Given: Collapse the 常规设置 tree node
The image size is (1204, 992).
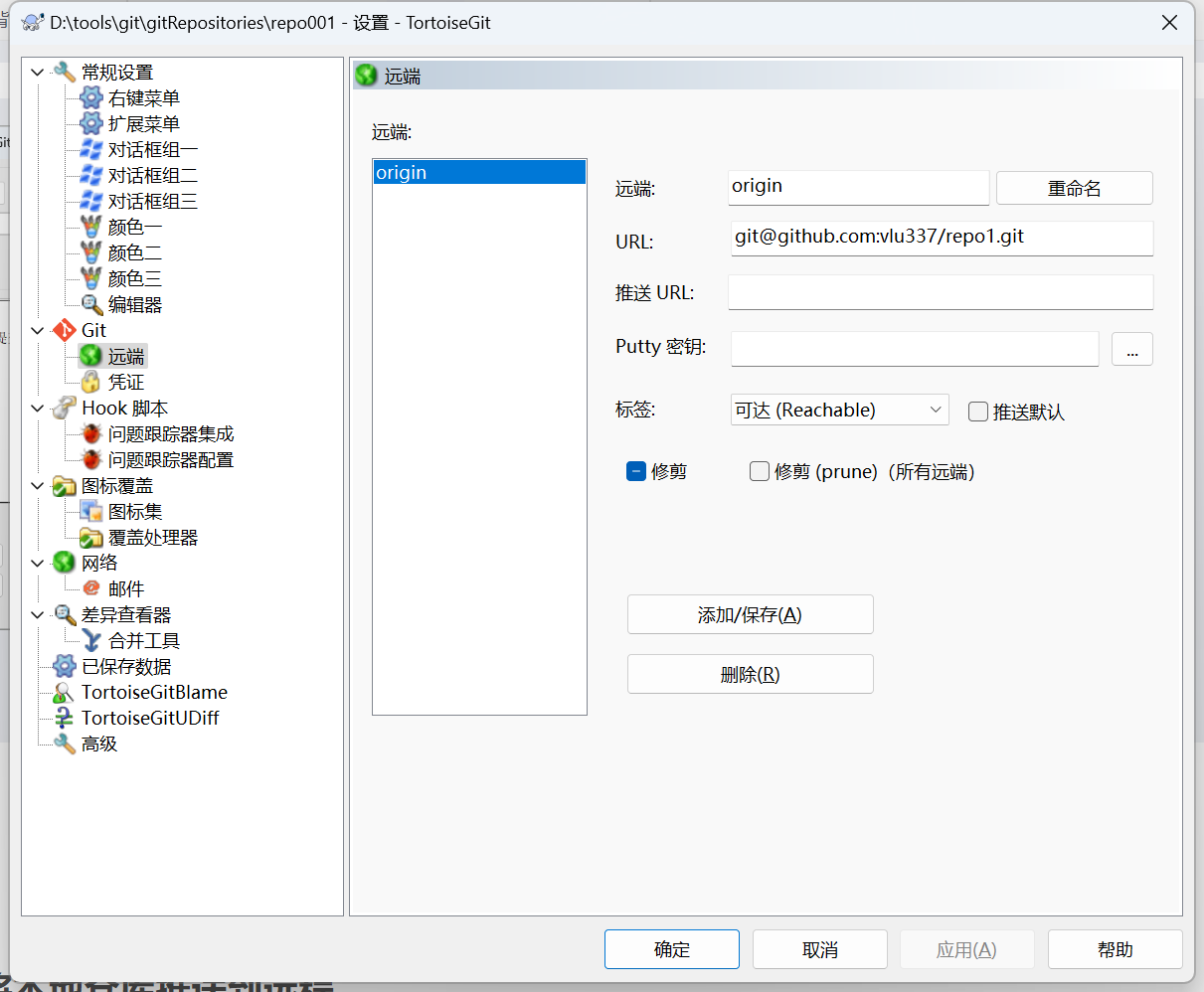Looking at the screenshot, I should (x=38, y=72).
